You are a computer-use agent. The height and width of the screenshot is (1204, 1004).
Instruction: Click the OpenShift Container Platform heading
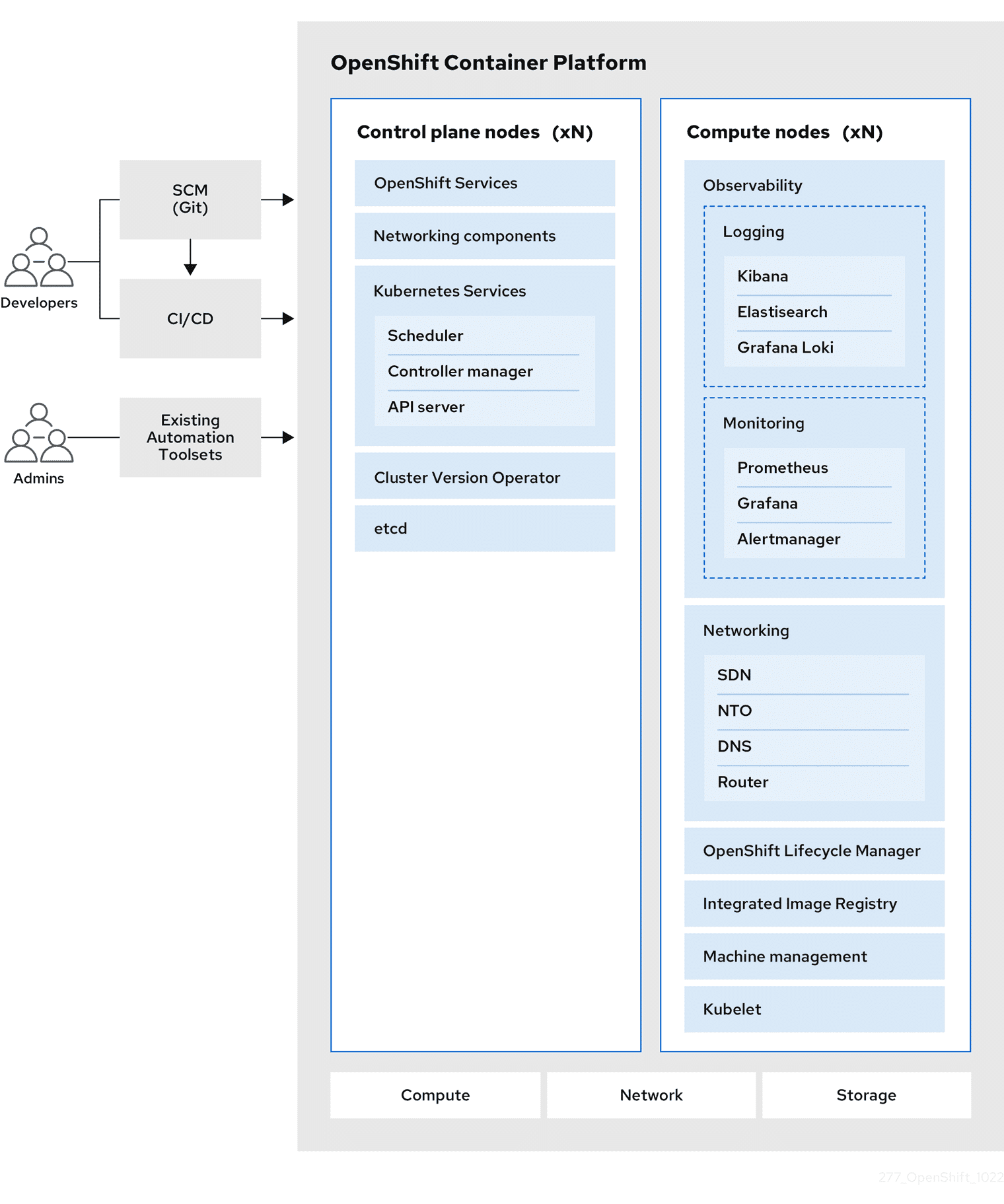[x=488, y=63]
